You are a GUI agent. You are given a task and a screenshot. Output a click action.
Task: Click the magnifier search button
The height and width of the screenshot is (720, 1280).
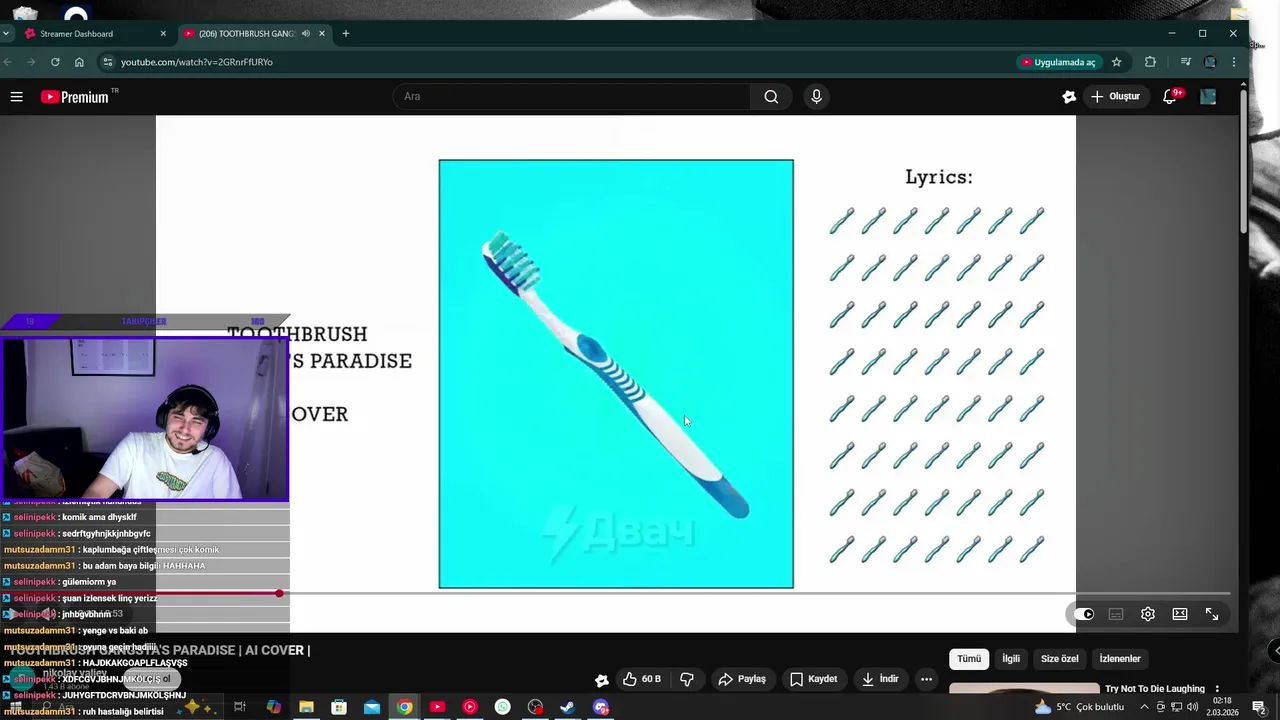click(771, 97)
